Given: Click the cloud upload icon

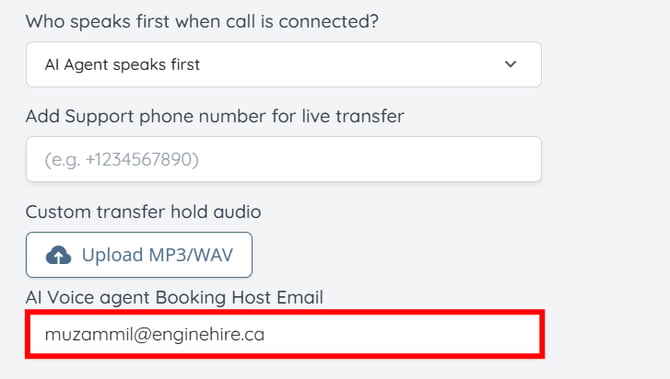Looking at the screenshot, I should pos(59,255).
